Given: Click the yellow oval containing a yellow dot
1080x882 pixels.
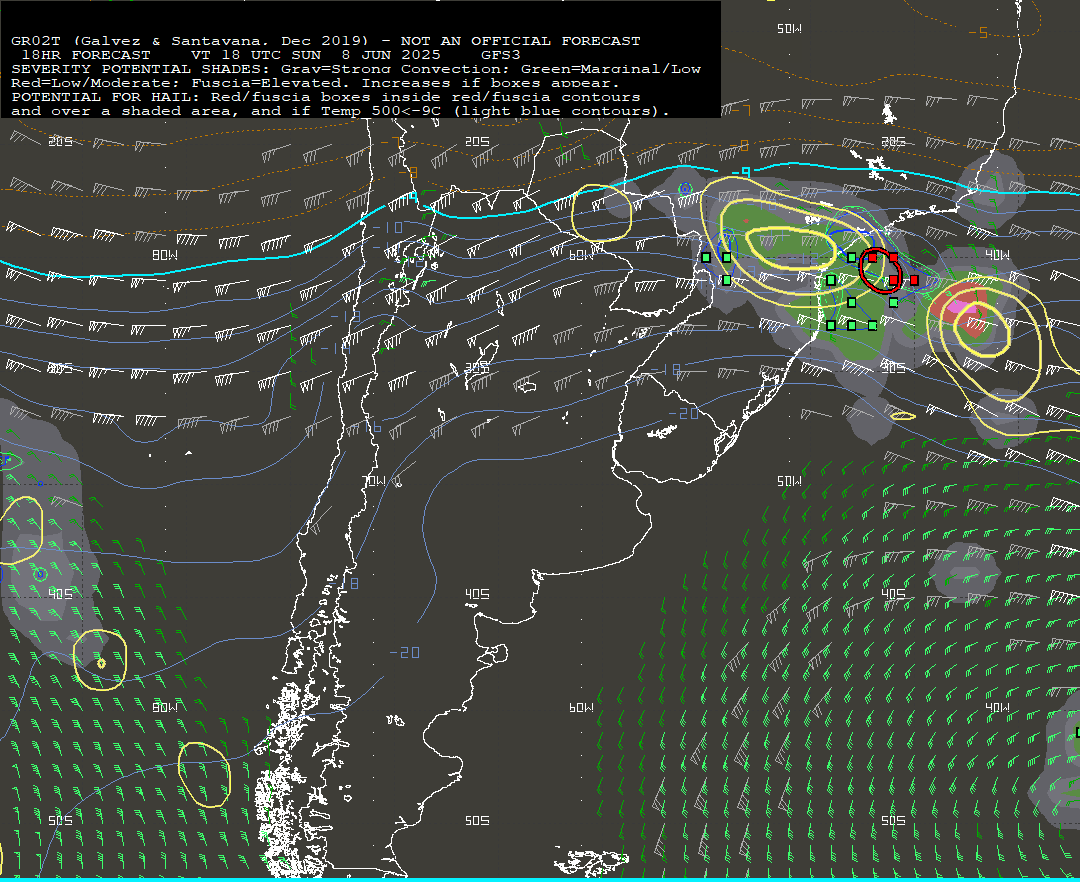Looking at the screenshot, I should click(x=101, y=660).
